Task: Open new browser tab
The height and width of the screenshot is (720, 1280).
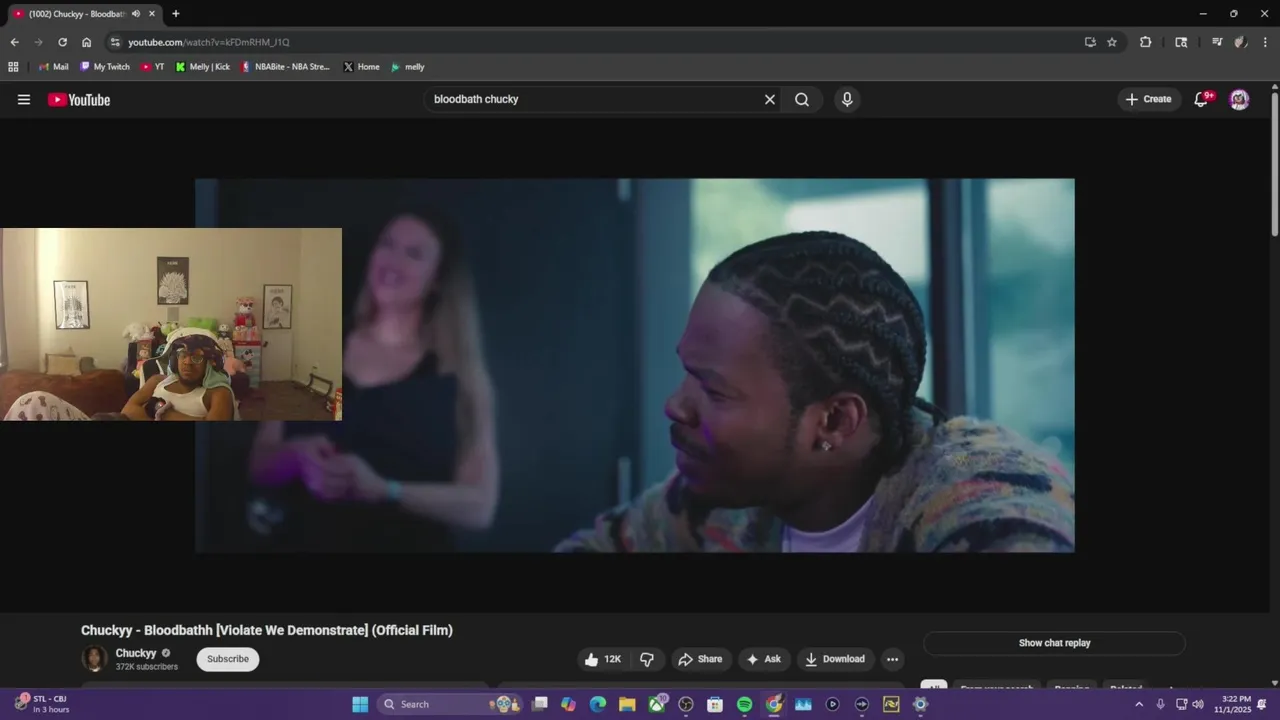Action: [176, 14]
